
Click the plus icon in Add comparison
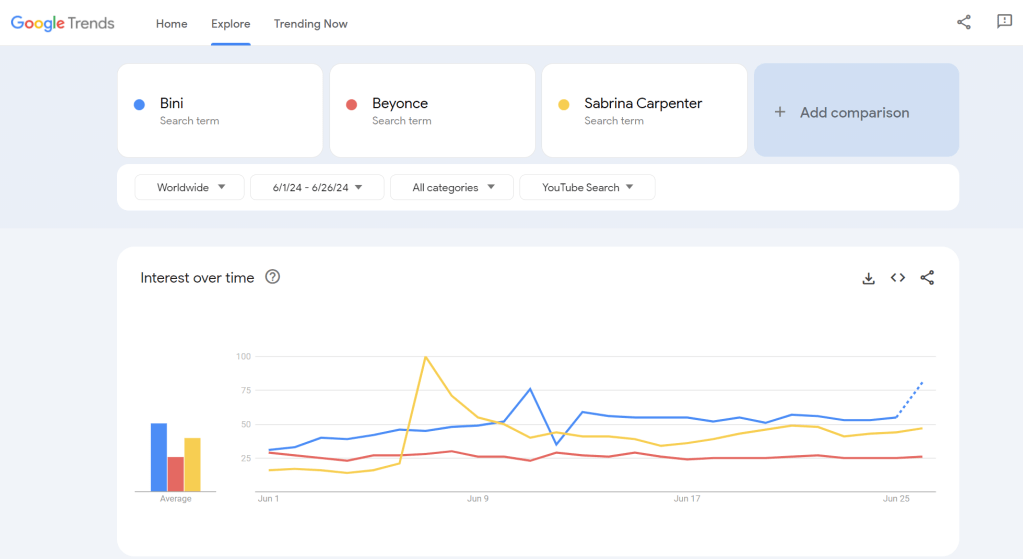click(x=780, y=113)
